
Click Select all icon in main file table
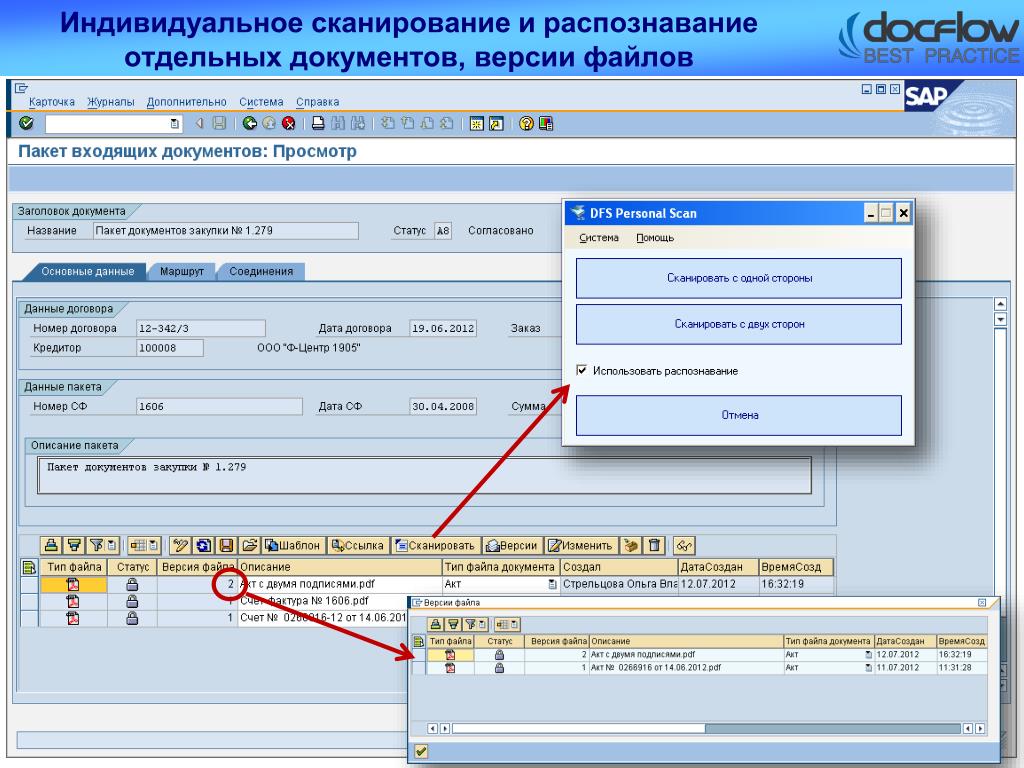(29, 567)
